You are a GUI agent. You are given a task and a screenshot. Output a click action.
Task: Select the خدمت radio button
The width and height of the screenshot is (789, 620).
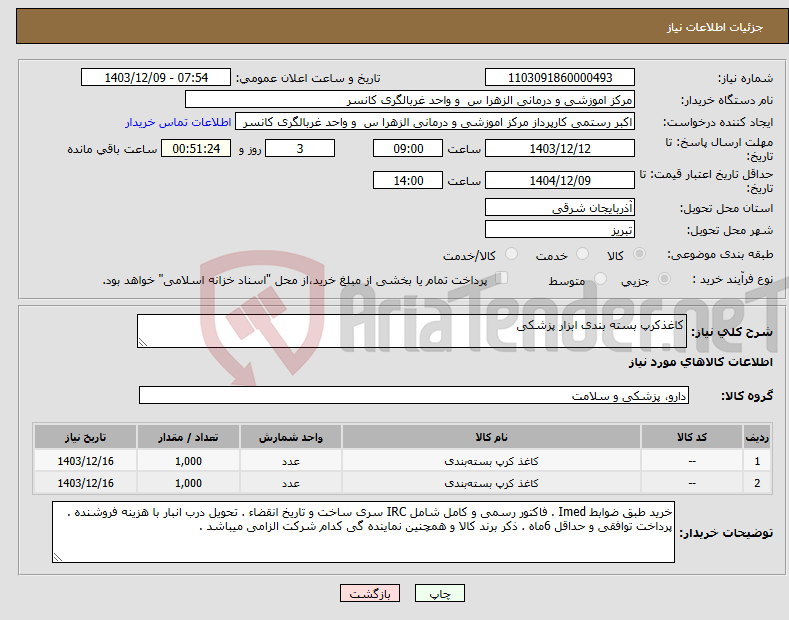click(582, 254)
